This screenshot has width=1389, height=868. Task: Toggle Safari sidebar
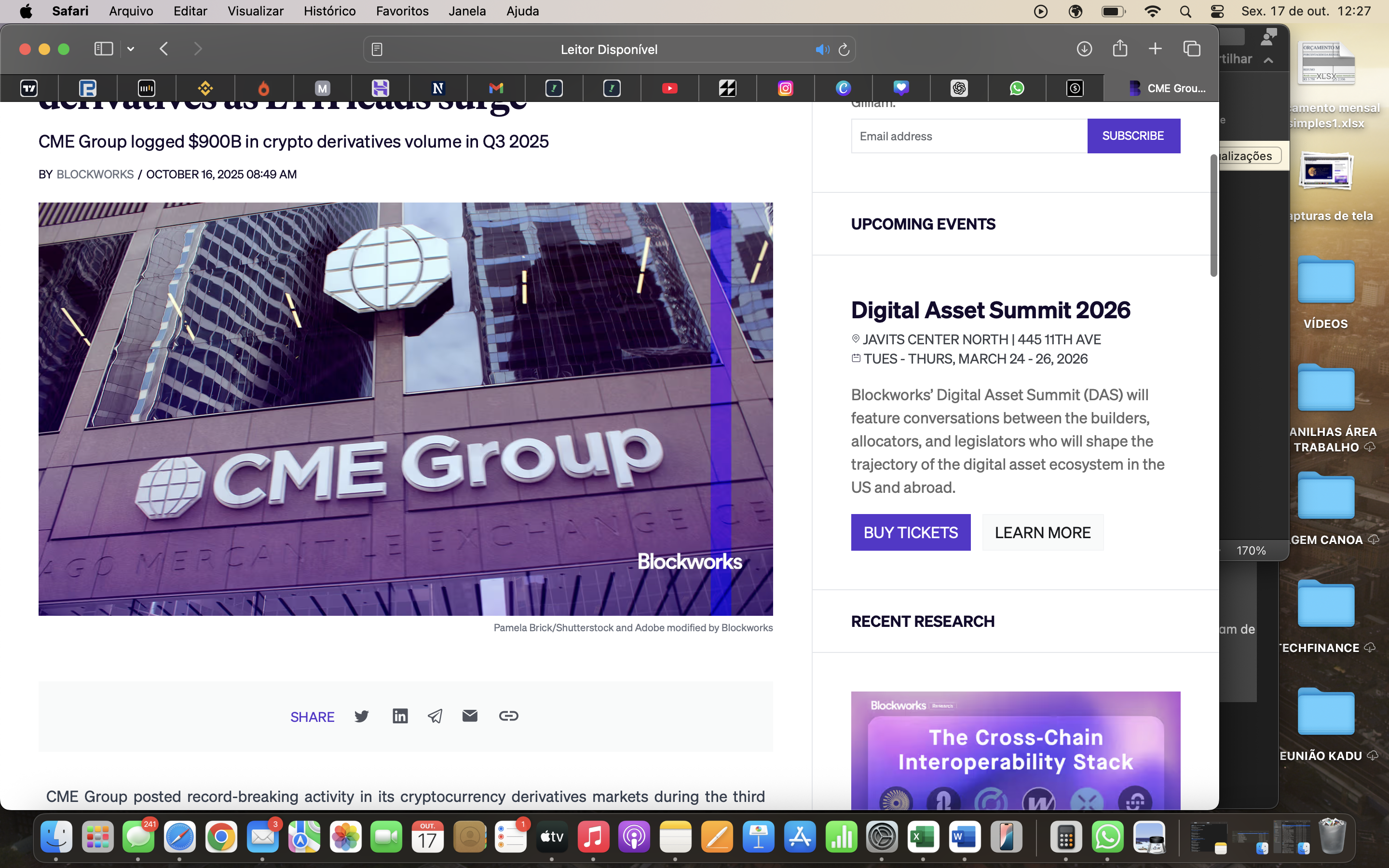[x=103, y=49]
